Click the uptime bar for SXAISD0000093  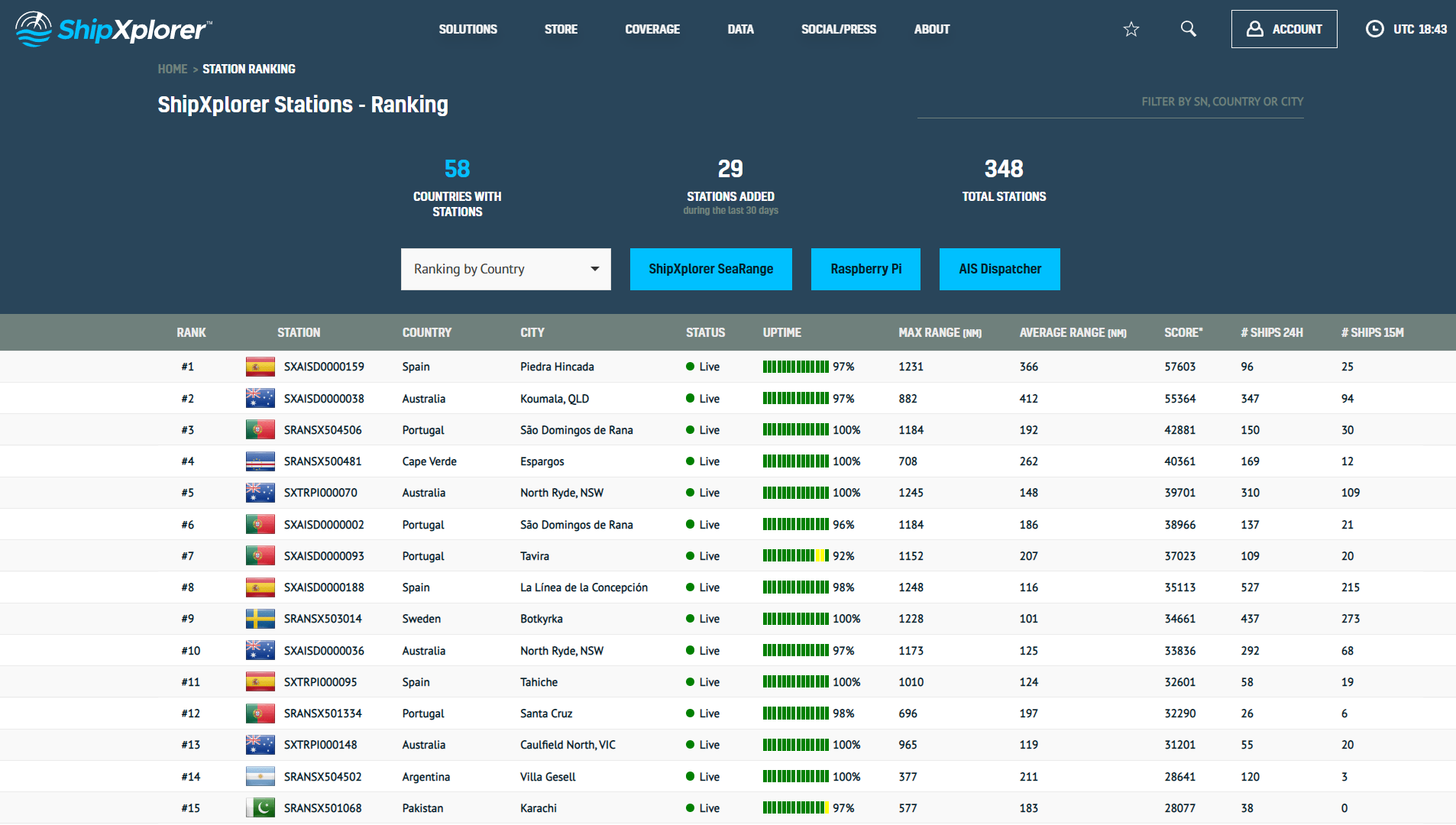pyautogui.click(x=796, y=556)
